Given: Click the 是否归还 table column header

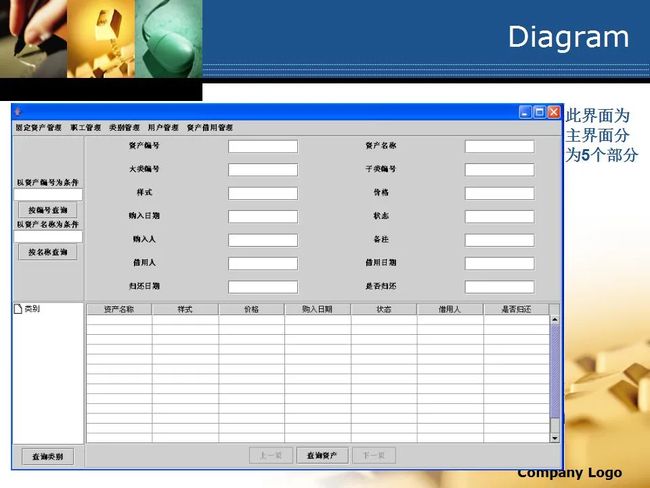Looking at the screenshot, I should click(x=516, y=309).
